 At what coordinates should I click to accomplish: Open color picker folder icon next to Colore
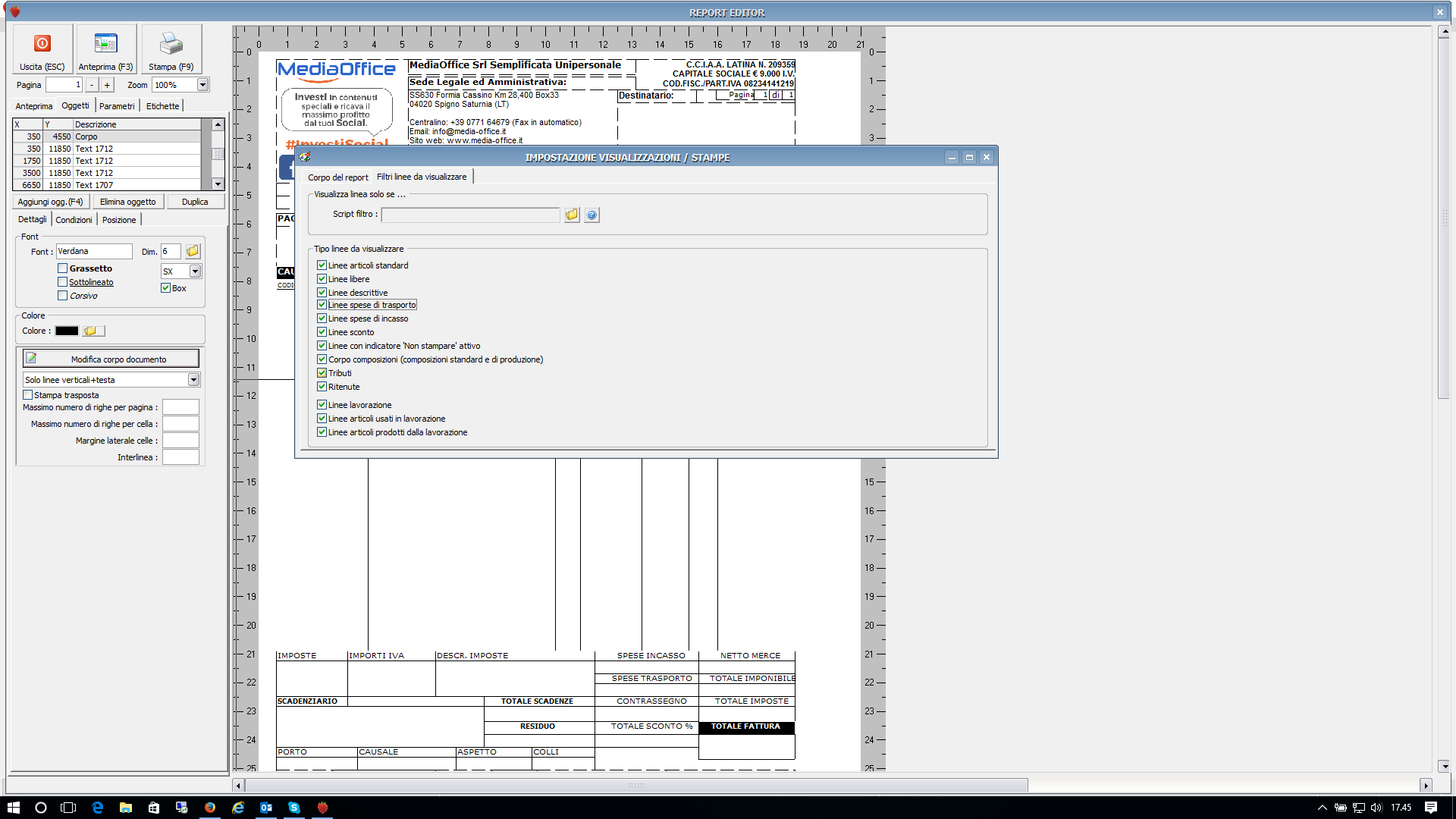94,331
